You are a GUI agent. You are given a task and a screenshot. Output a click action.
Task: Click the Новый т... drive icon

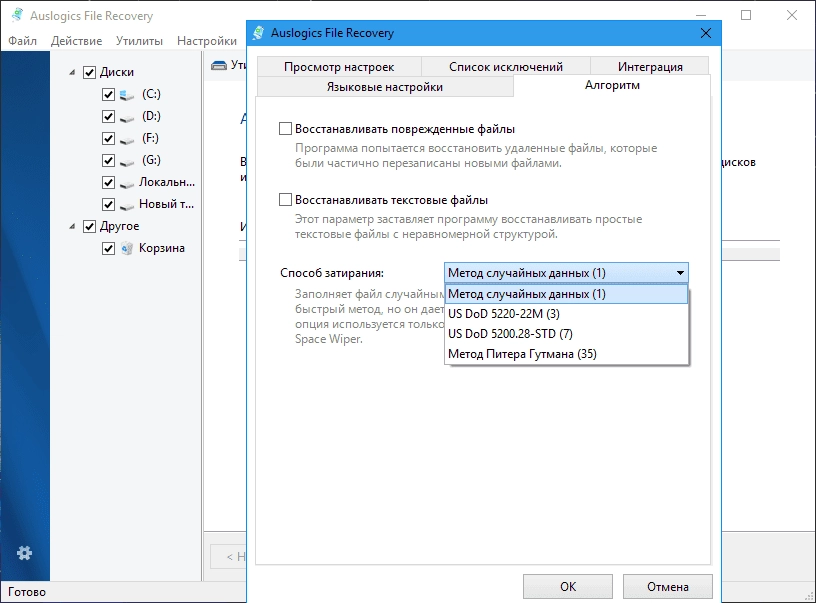point(126,205)
